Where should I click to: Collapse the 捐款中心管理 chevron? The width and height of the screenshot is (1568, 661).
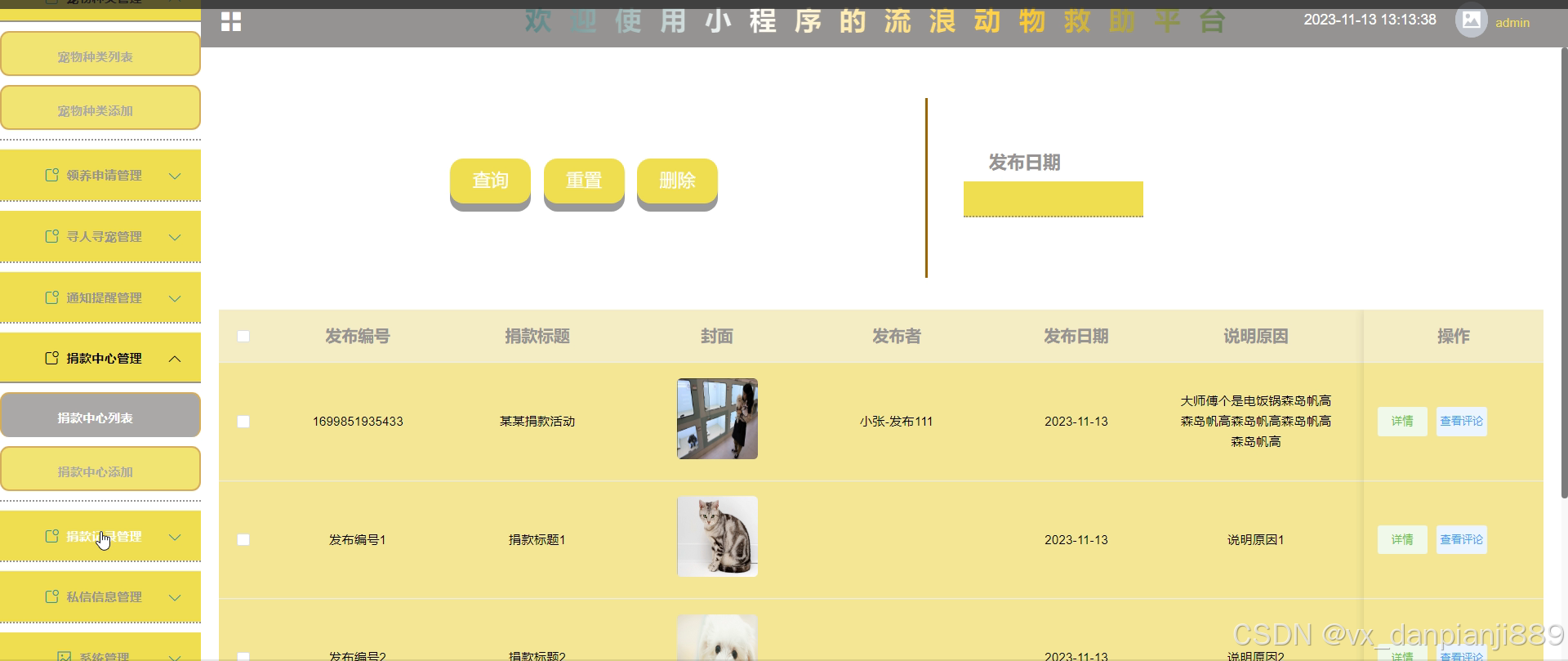(175, 359)
